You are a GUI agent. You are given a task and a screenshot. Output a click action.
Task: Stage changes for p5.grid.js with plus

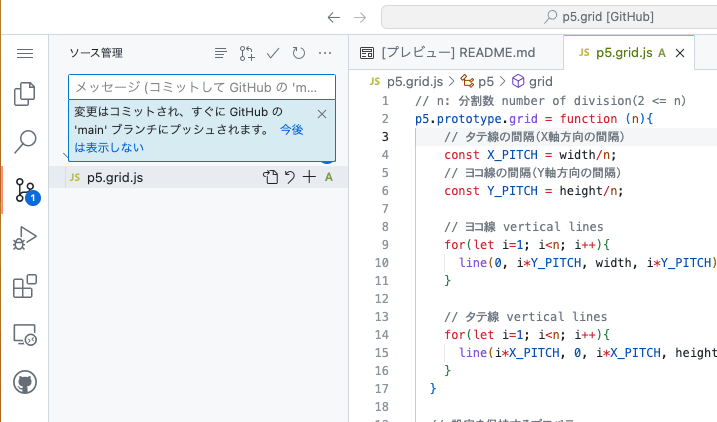tap(309, 177)
